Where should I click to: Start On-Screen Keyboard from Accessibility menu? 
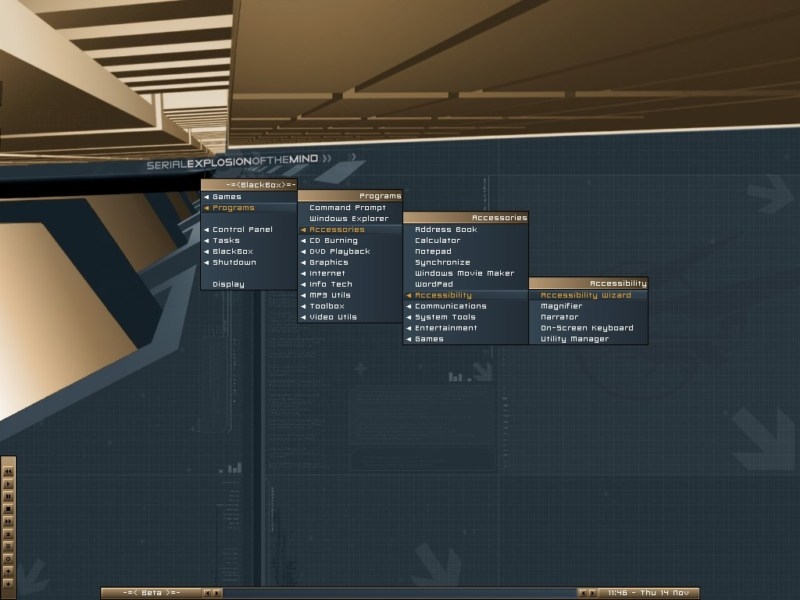coord(588,328)
